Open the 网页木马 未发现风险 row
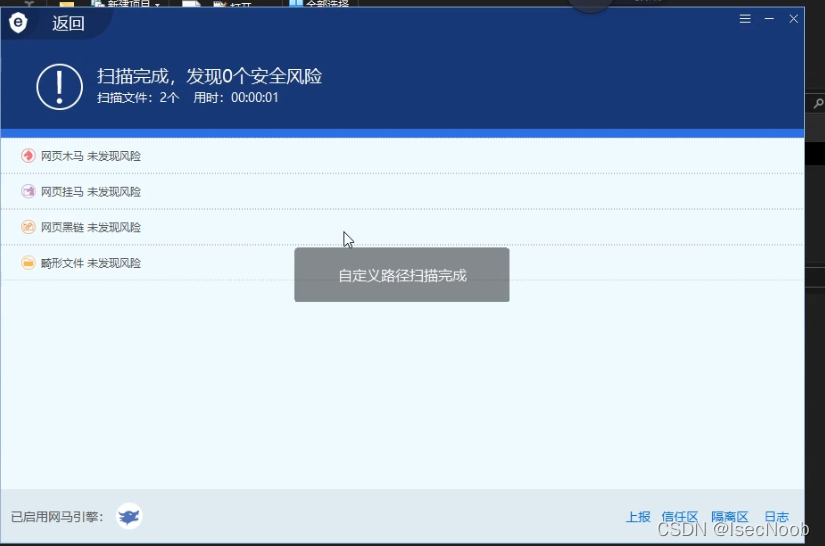The width and height of the screenshot is (825, 546). (402, 156)
